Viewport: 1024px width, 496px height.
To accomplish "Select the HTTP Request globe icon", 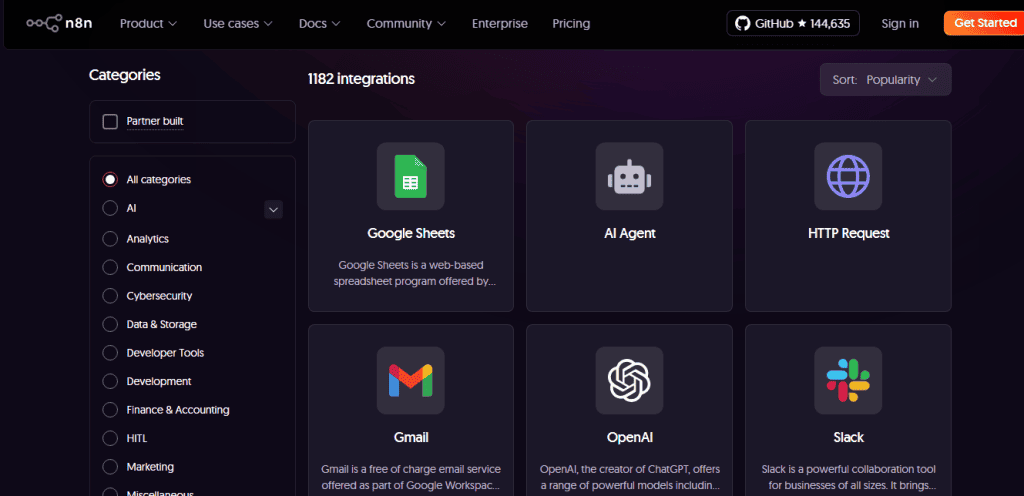I will pyautogui.click(x=847, y=176).
